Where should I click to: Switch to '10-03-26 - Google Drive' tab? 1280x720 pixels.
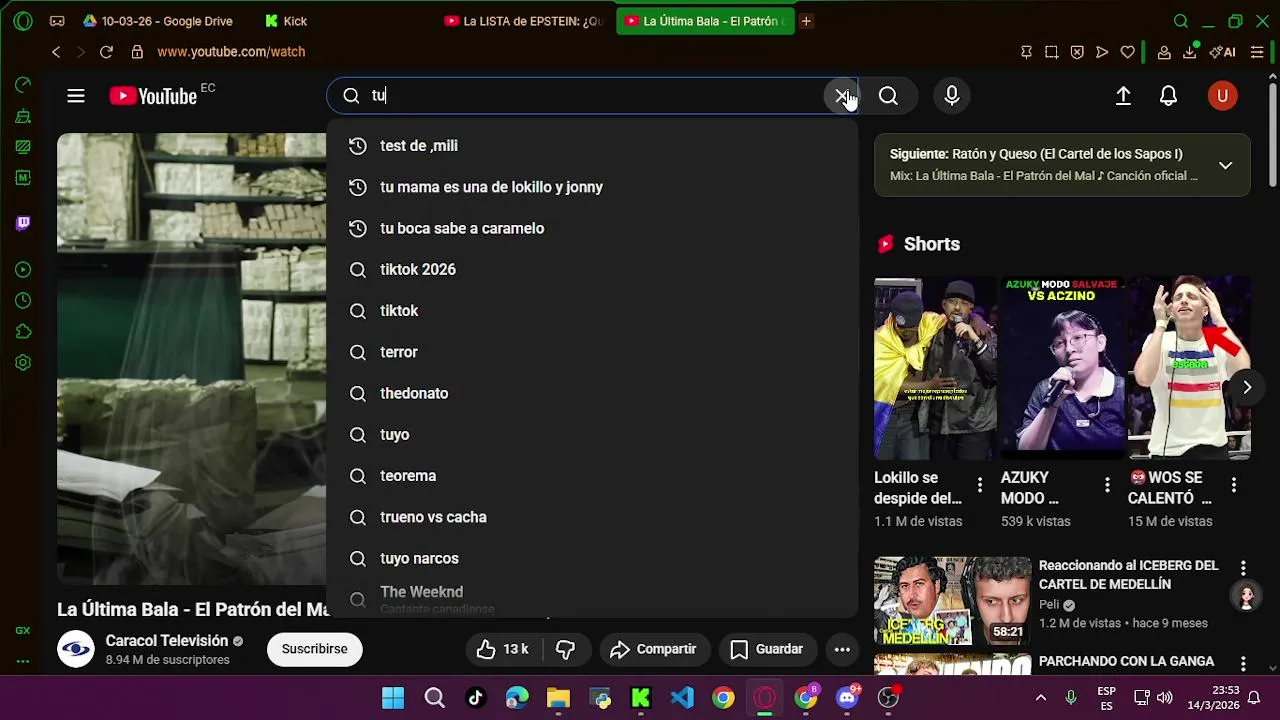158,21
